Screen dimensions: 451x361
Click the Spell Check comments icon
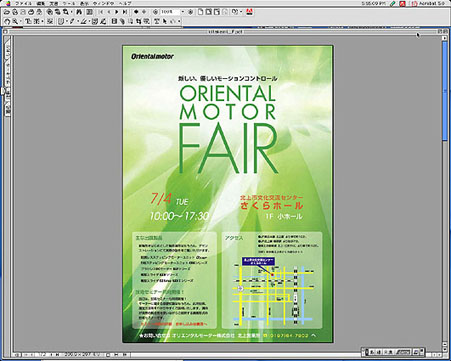95,21
